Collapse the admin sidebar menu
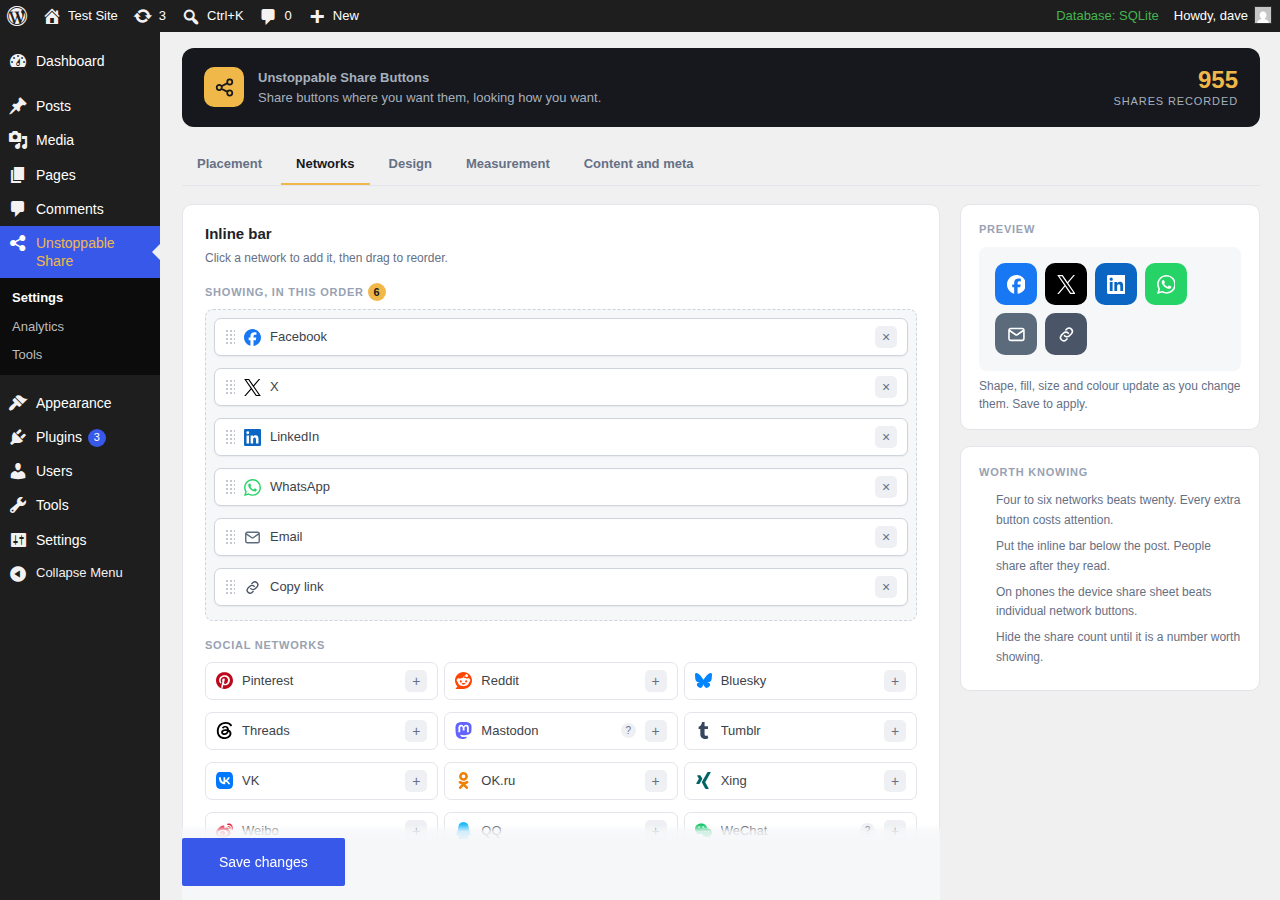 [80, 573]
